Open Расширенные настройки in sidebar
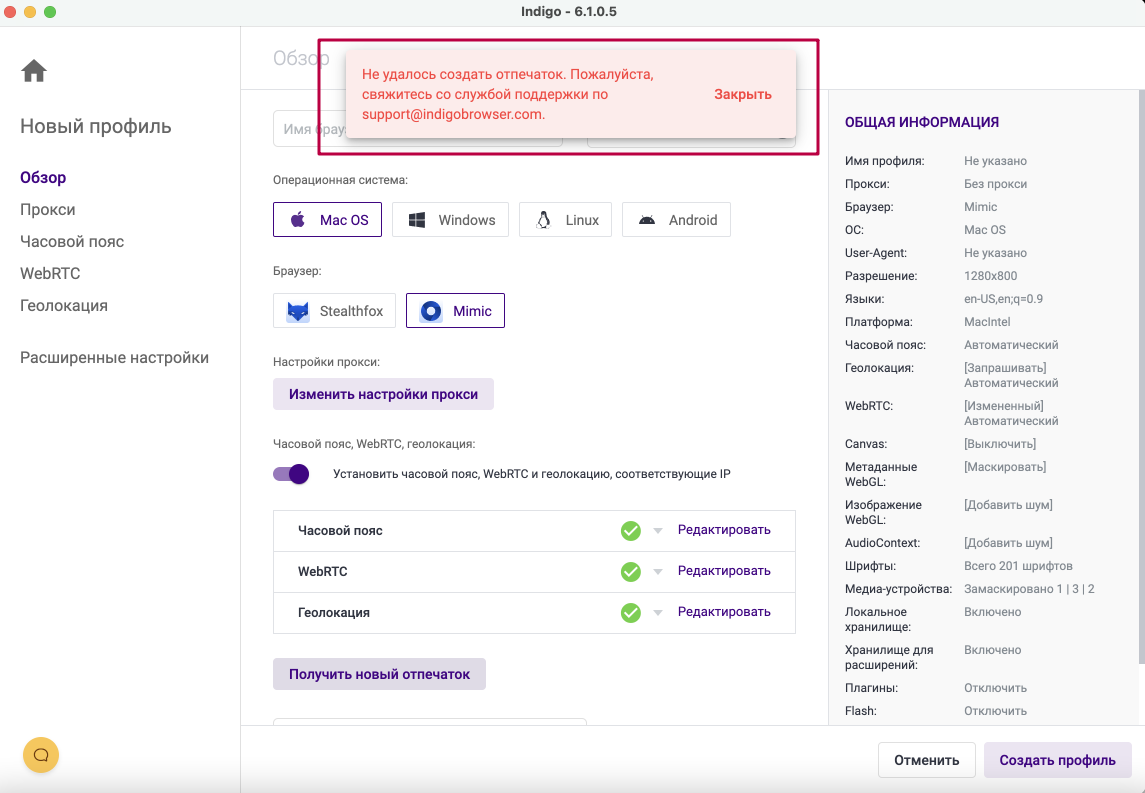This screenshot has height=793, width=1145. pyautogui.click(x=114, y=358)
